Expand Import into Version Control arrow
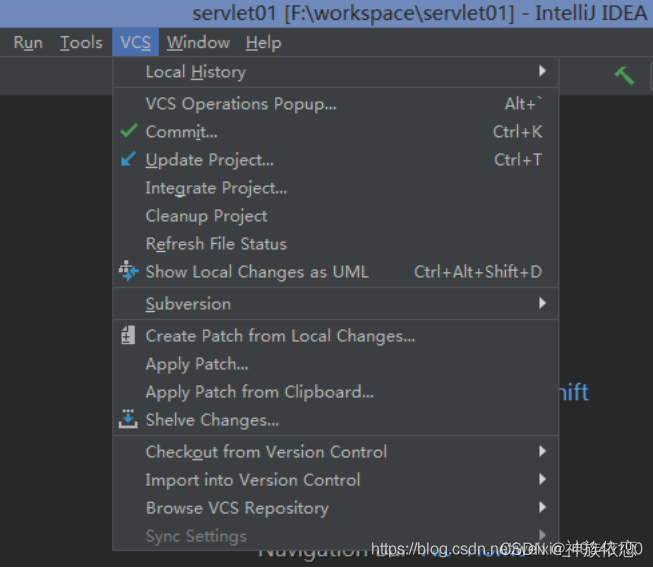 (x=542, y=479)
